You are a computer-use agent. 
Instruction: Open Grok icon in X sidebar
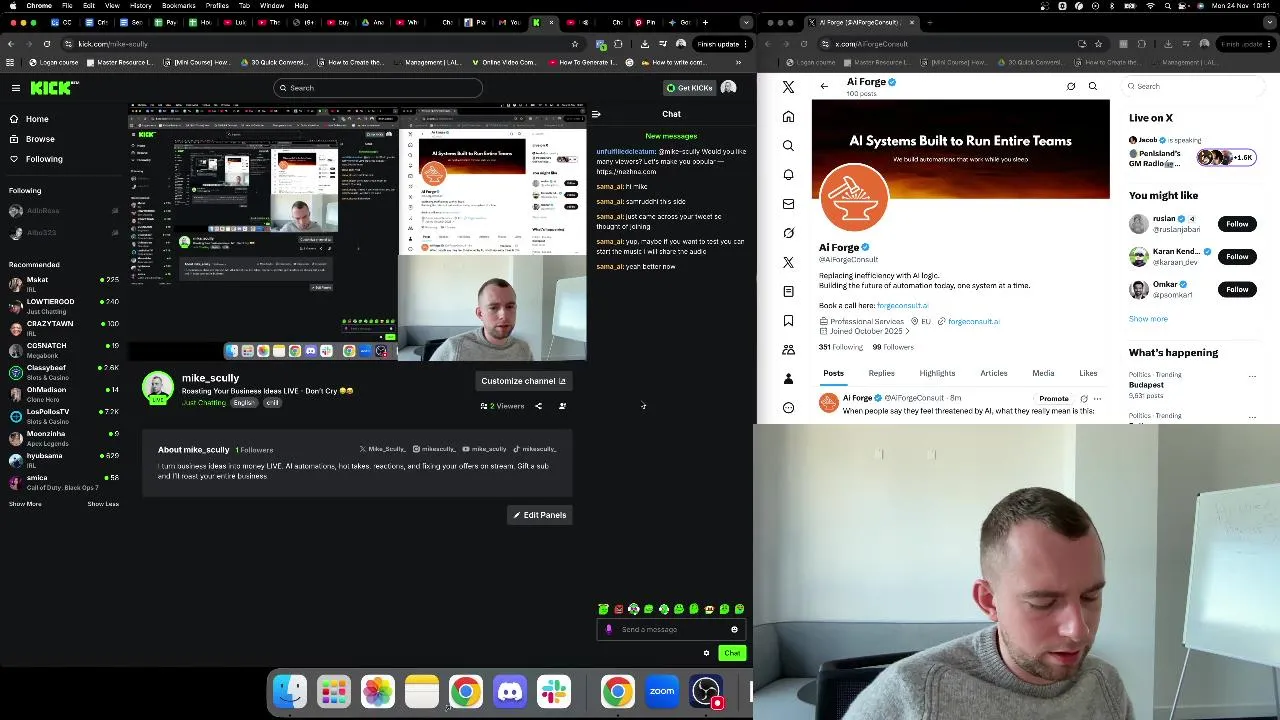click(x=788, y=233)
